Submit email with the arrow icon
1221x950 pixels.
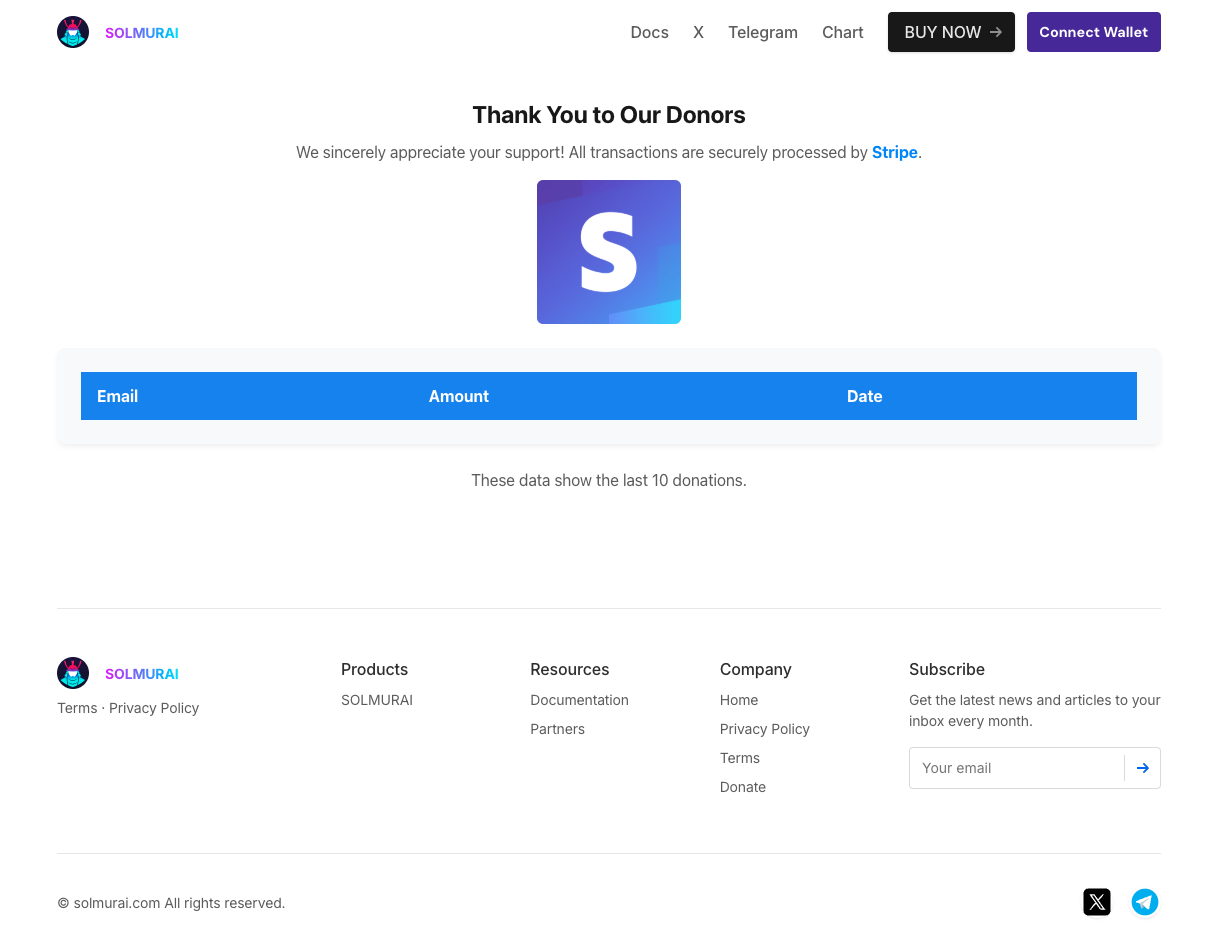click(1142, 768)
